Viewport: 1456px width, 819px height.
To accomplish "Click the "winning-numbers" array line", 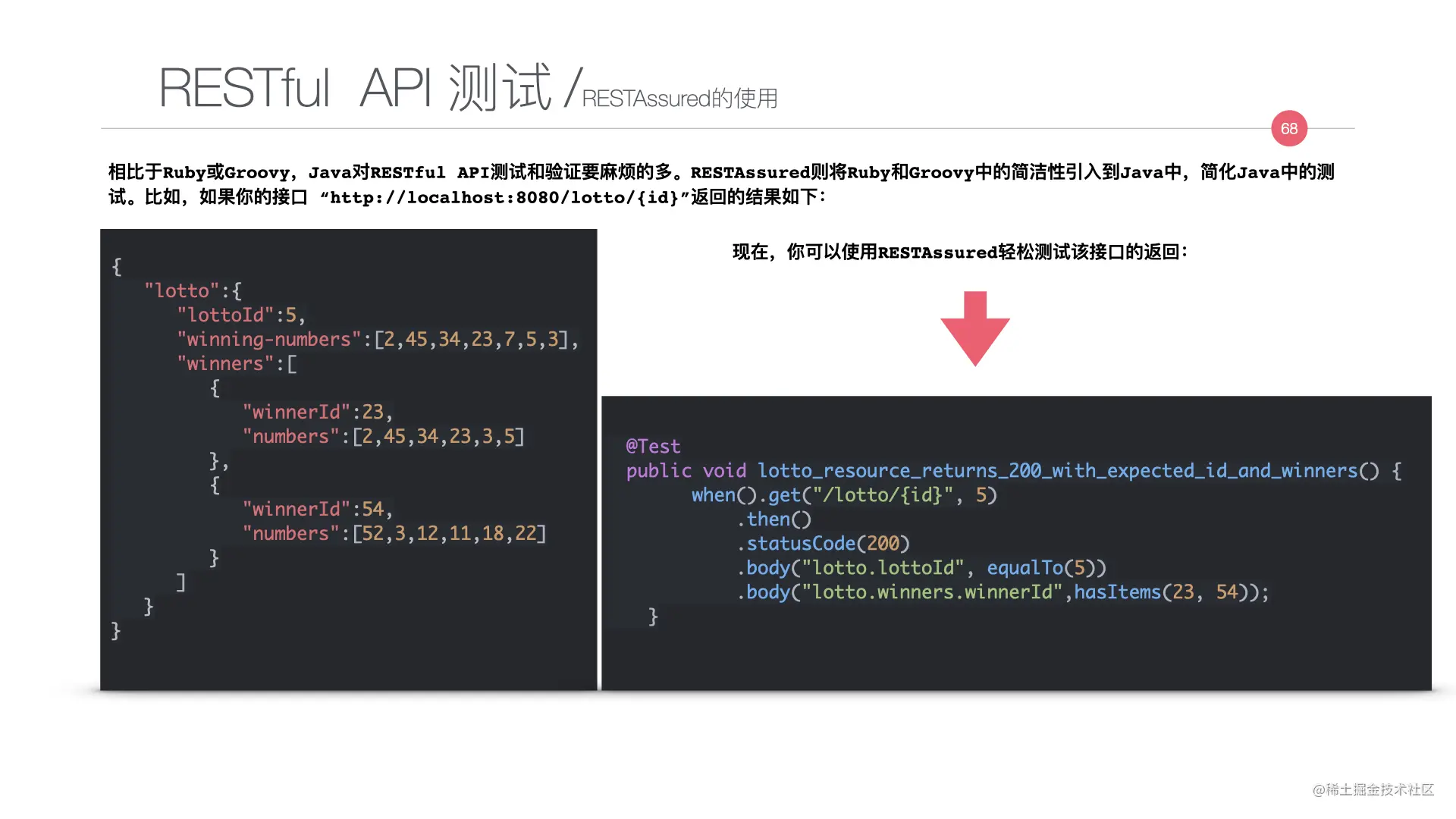I will (378, 339).
